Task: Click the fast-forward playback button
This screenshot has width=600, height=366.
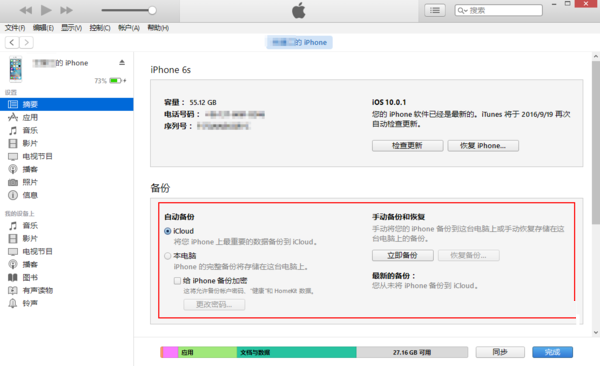Action: point(66,10)
